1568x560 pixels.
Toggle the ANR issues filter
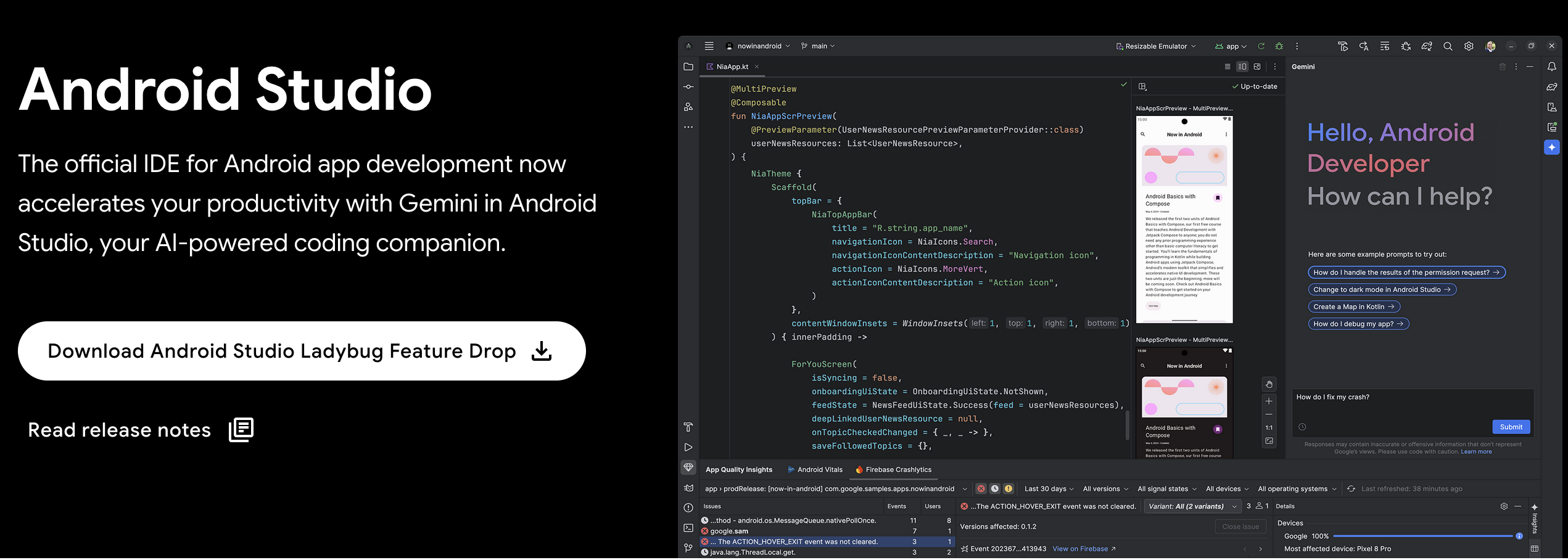click(x=995, y=488)
